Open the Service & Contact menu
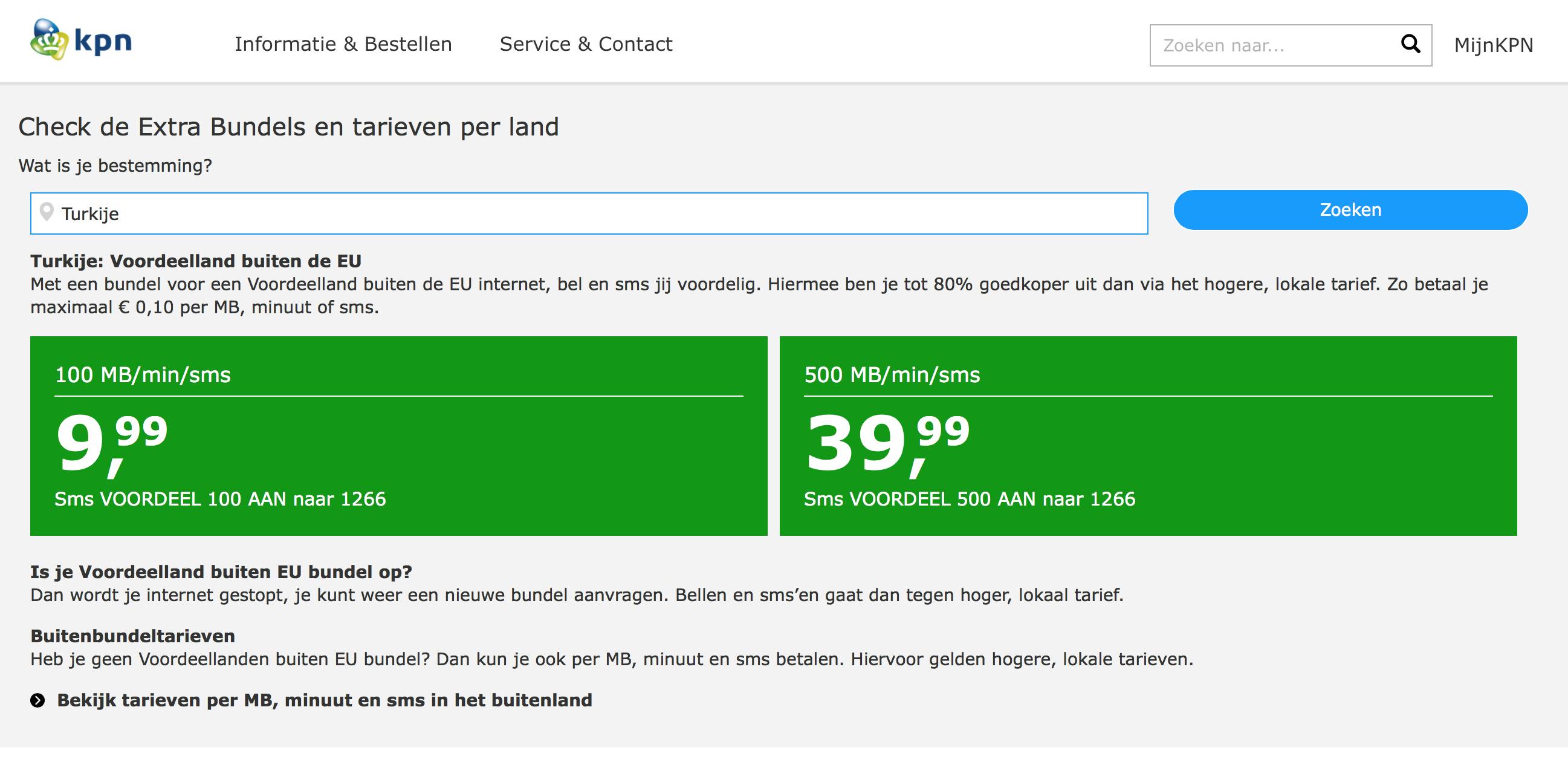This screenshot has height=762, width=1568. tap(586, 44)
